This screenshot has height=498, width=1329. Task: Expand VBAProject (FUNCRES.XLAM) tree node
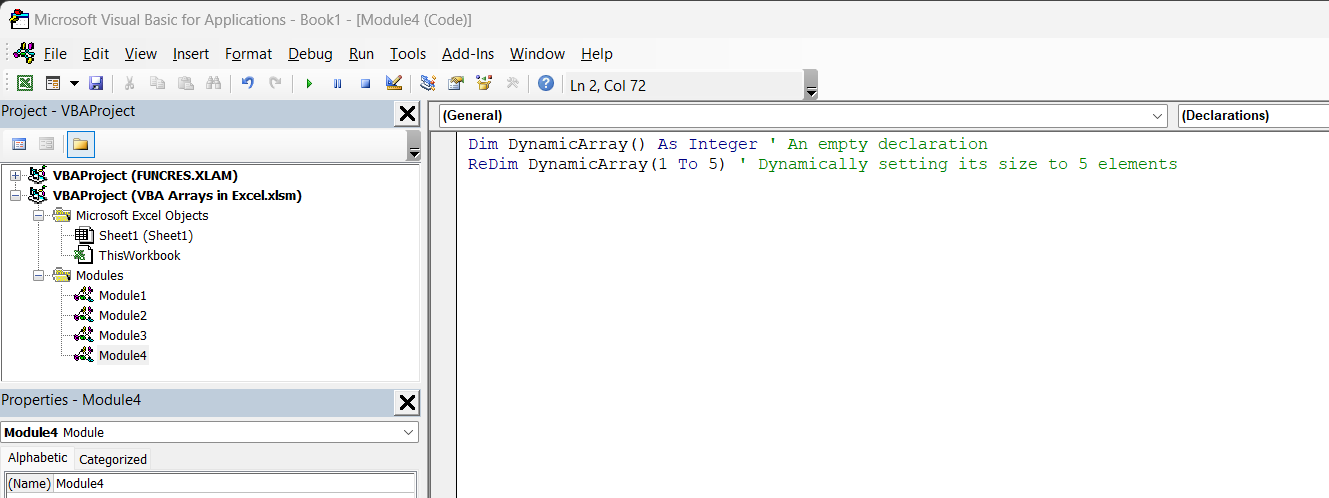15,176
